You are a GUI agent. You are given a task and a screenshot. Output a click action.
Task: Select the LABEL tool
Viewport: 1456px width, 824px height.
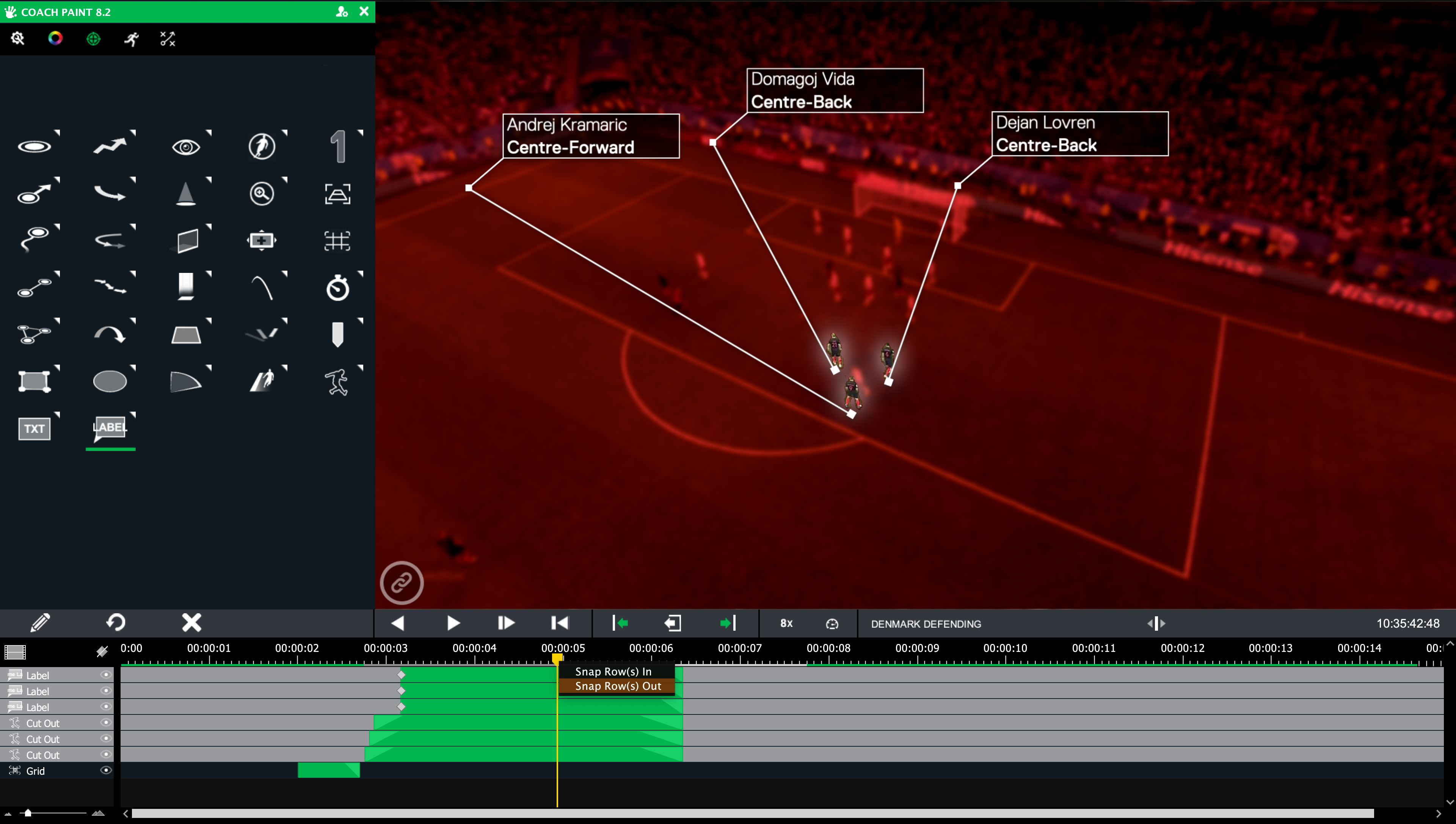(110, 428)
